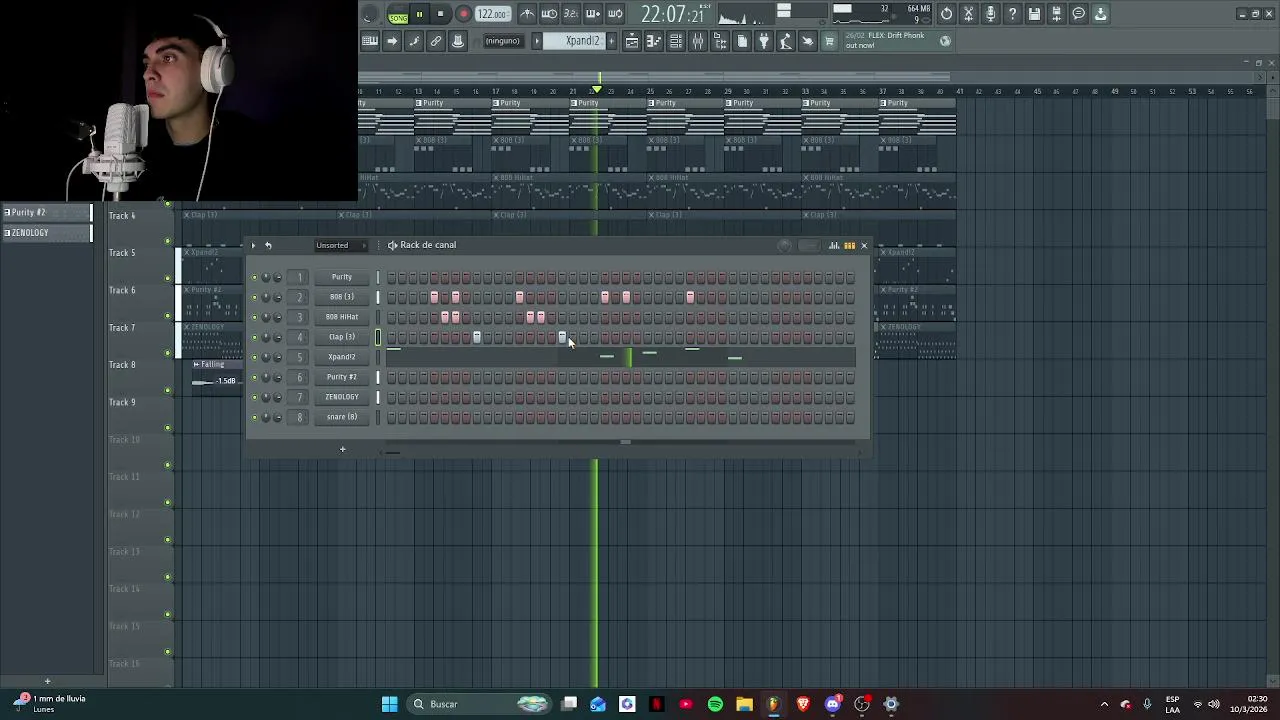Image resolution: width=1280 pixels, height=720 pixels.
Task: Open the plugin picker plug icon
Action: 764,41
